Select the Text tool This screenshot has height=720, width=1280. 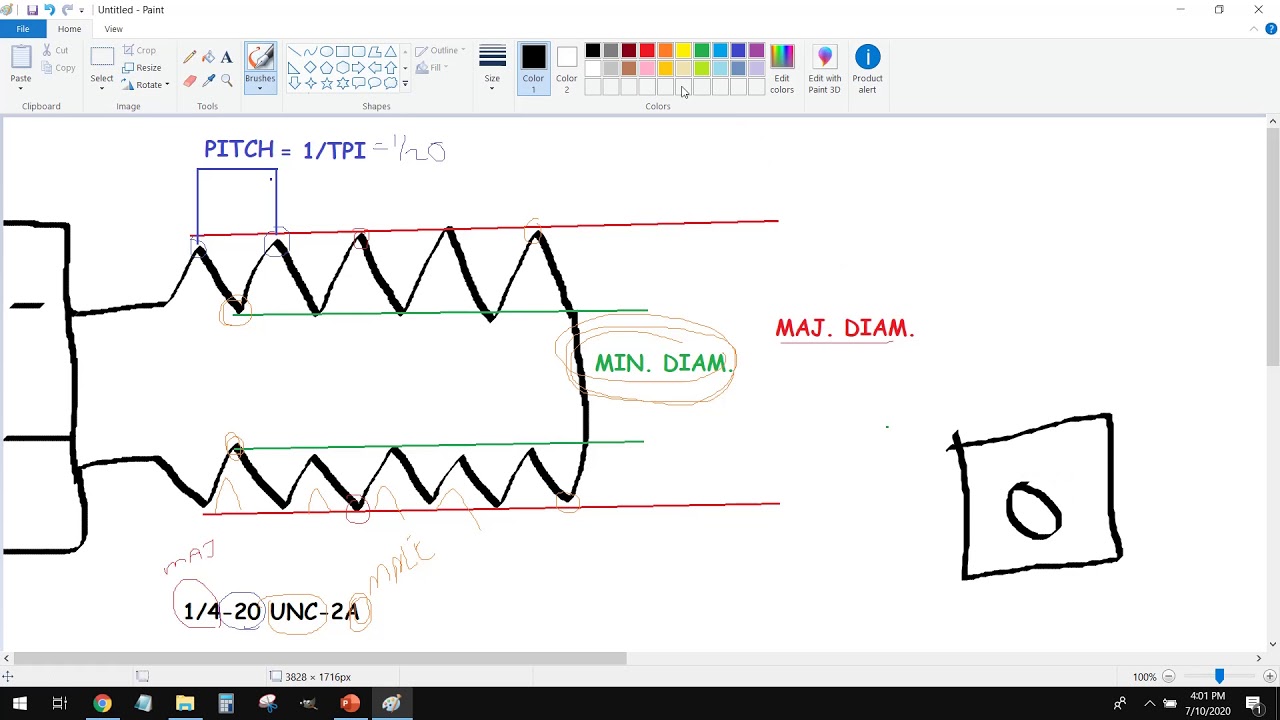pyautogui.click(x=227, y=57)
